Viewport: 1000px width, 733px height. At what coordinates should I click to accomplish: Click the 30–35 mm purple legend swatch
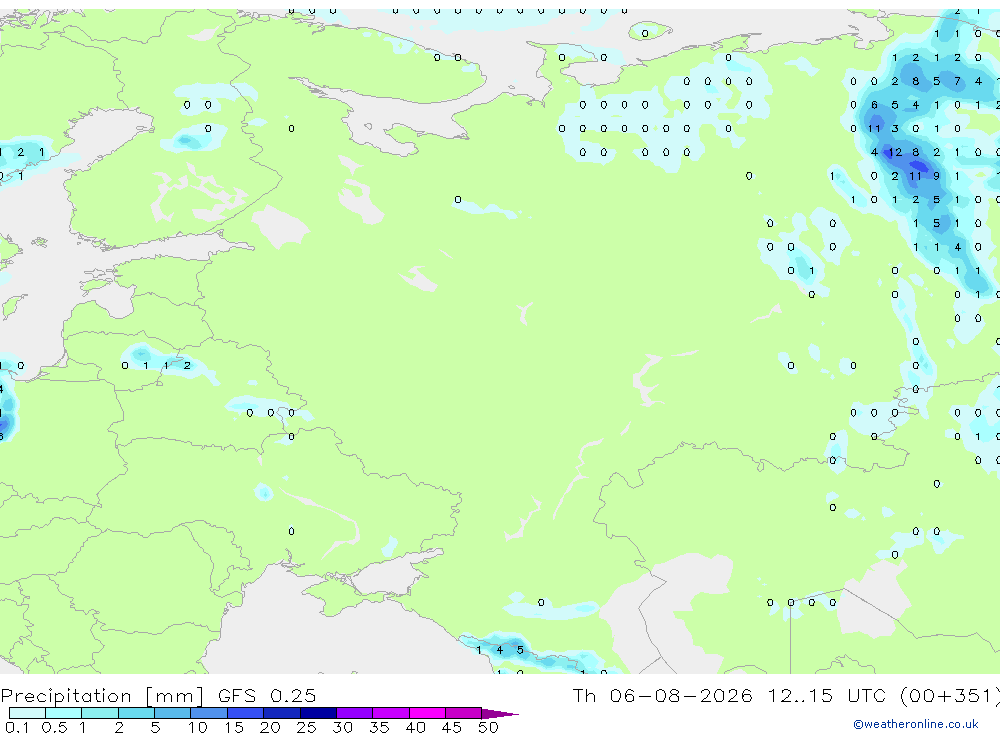click(355, 713)
